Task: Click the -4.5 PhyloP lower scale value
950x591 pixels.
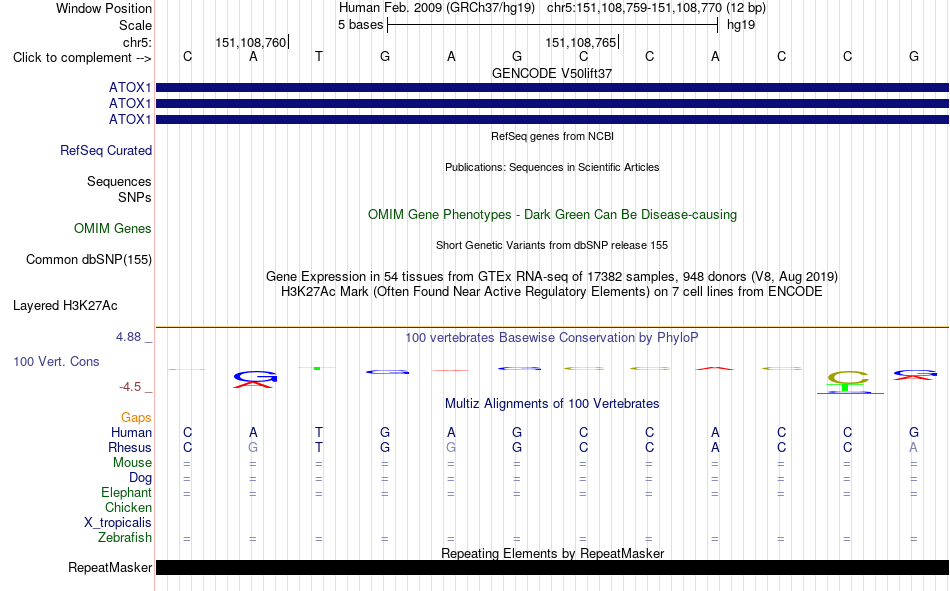Action: 130,387
